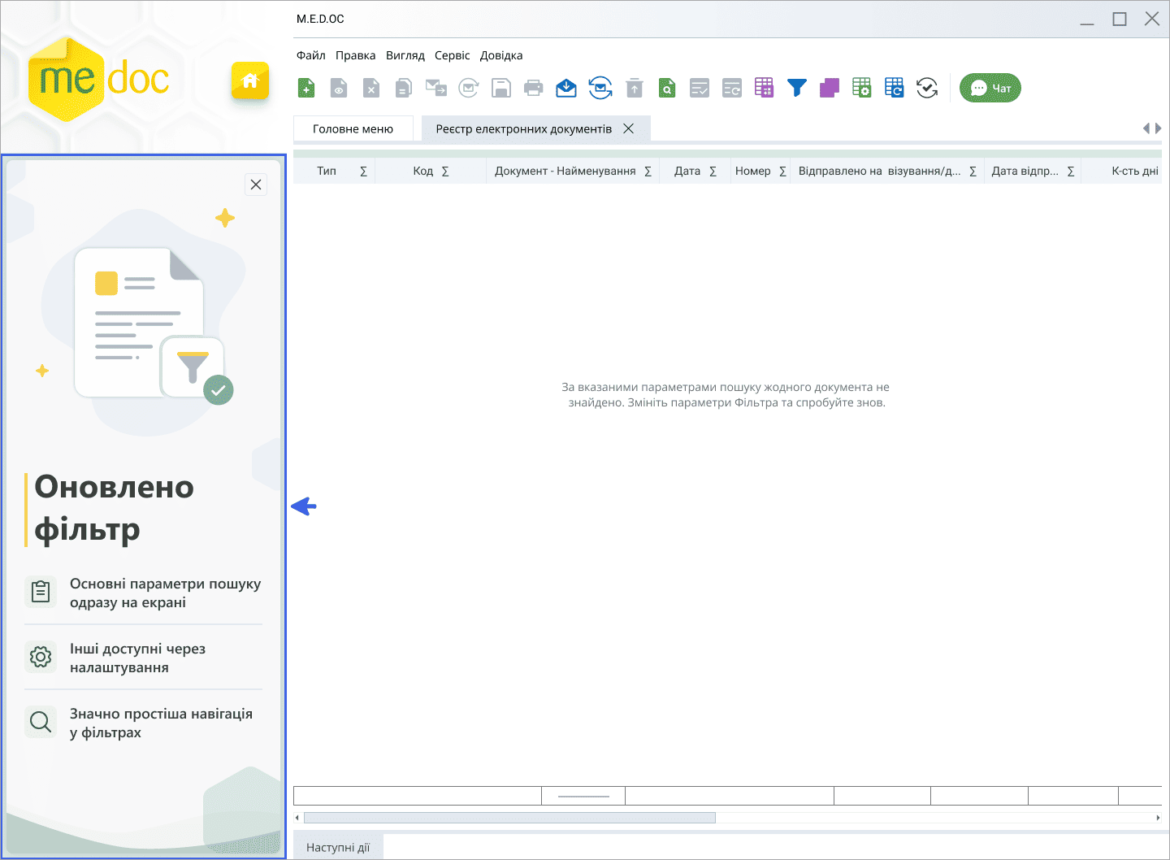Open sigma summary for Код column
The width and height of the screenshot is (1170, 860).
click(445, 172)
